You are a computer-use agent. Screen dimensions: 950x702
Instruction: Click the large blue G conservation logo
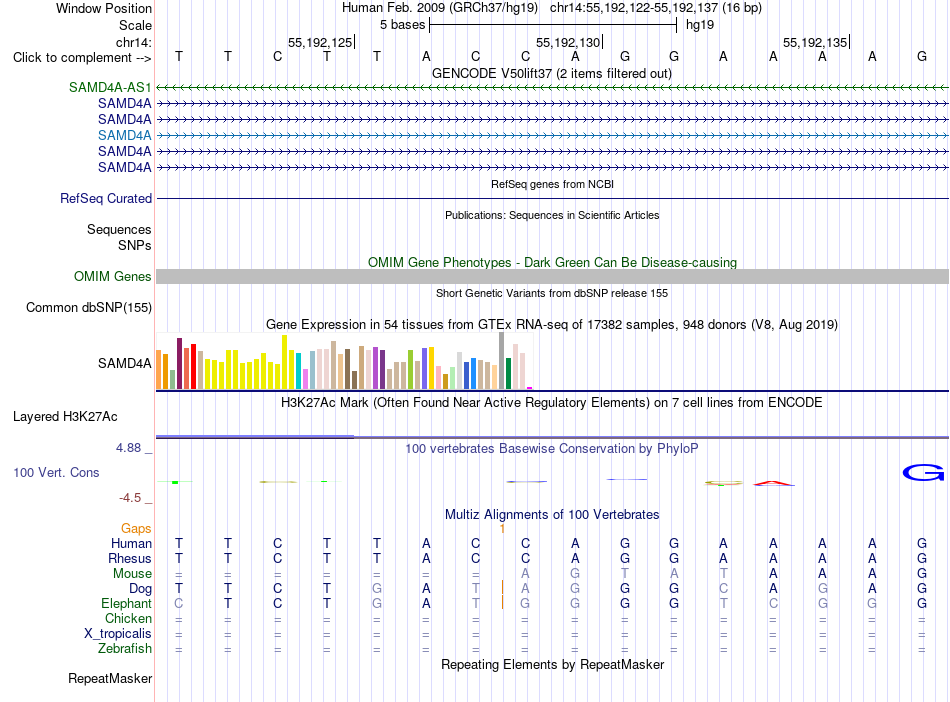pos(923,472)
